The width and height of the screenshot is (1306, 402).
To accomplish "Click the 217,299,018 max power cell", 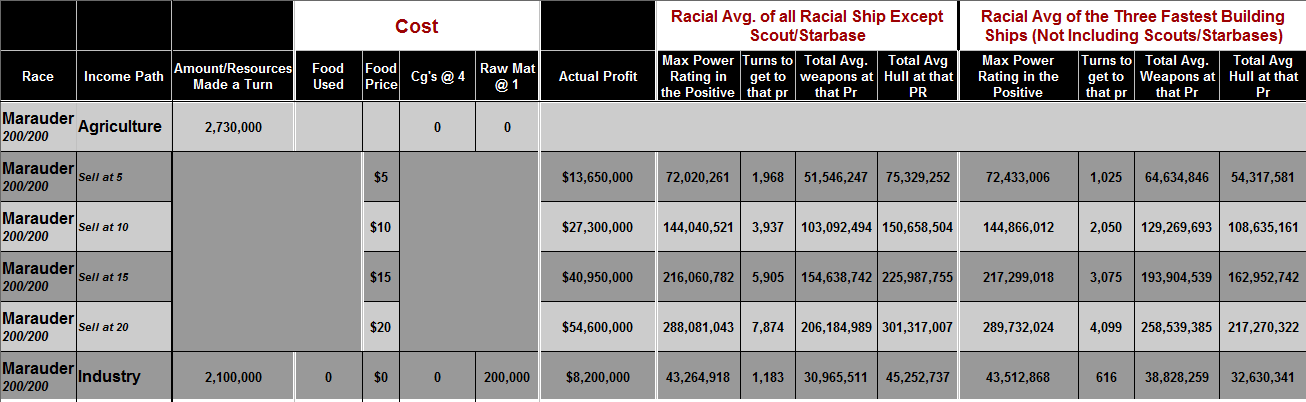I will 1018,277.
